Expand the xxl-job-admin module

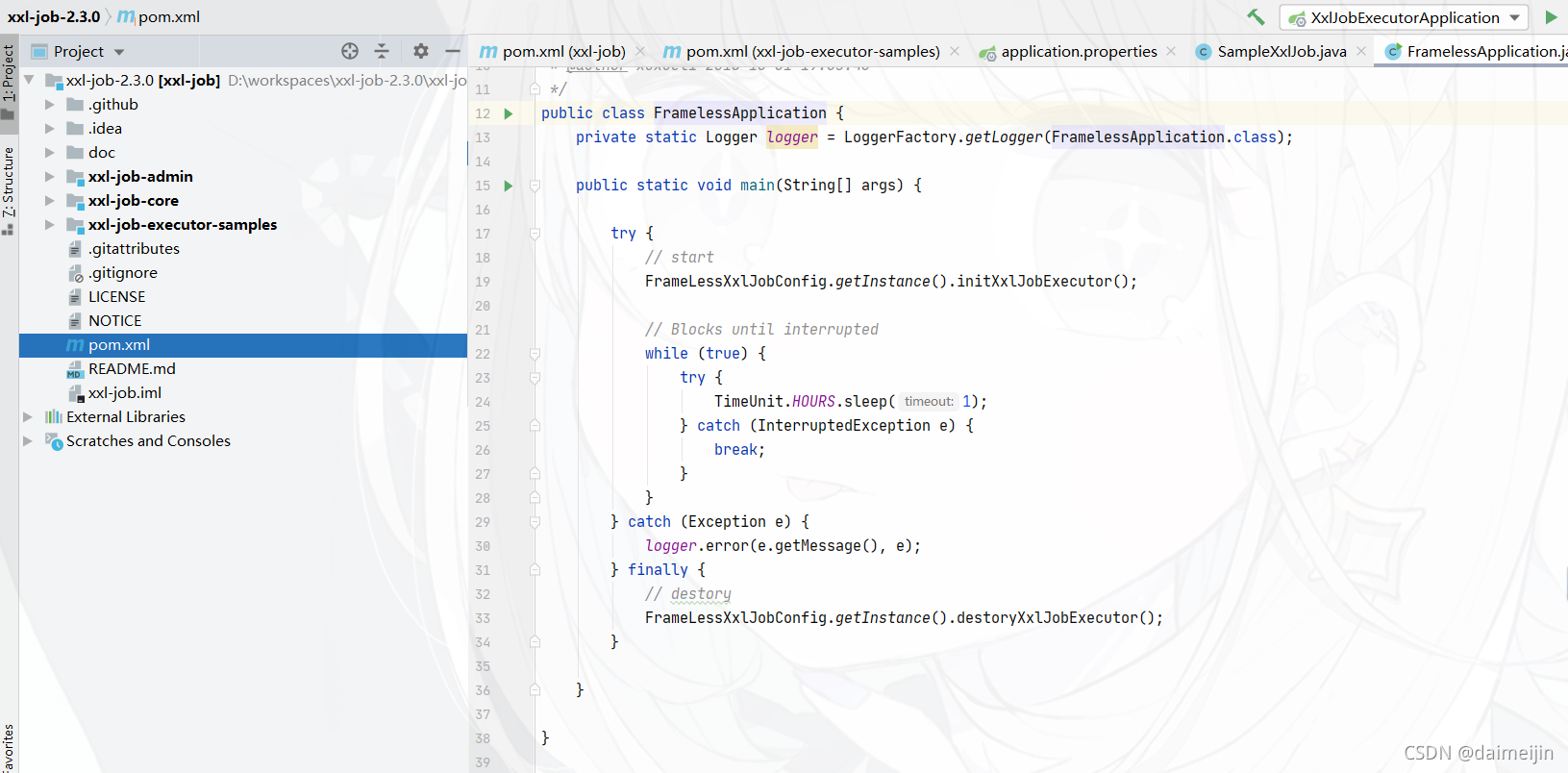tap(50, 176)
